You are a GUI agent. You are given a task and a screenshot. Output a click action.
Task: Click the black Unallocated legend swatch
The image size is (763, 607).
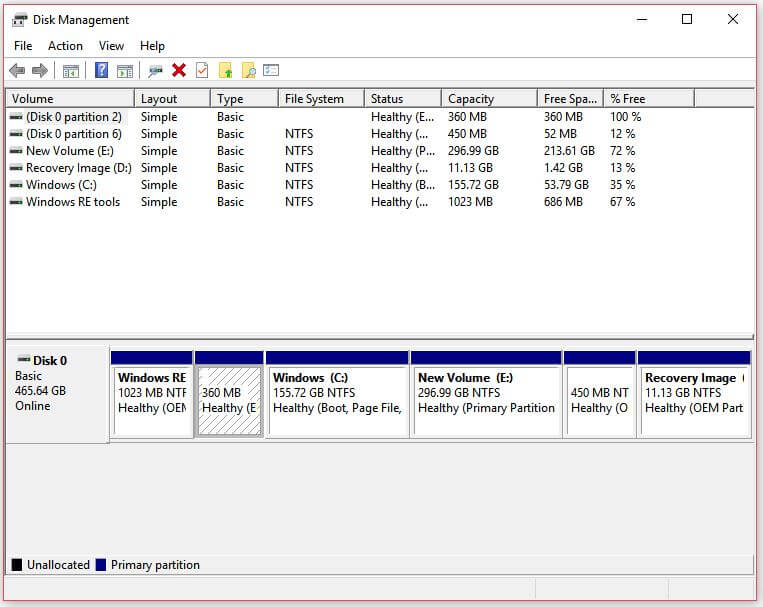(17, 565)
